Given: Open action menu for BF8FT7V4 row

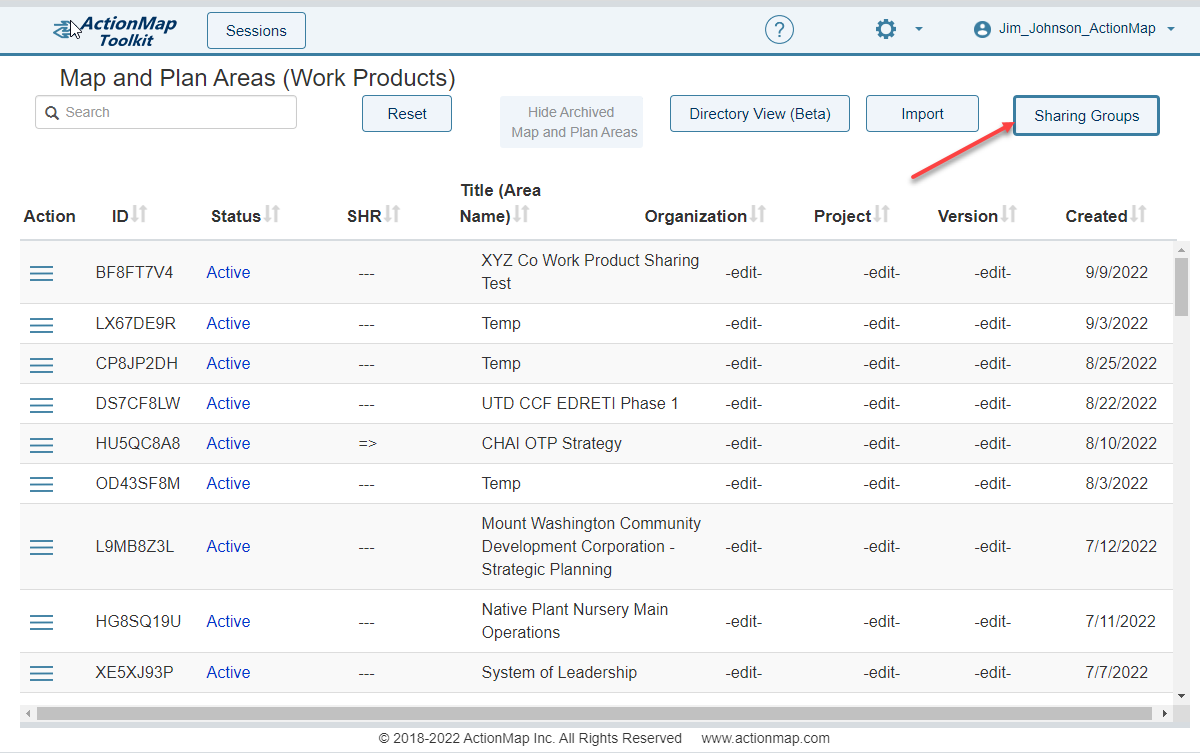Looking at the screenshot, I should tap(41, 273).
